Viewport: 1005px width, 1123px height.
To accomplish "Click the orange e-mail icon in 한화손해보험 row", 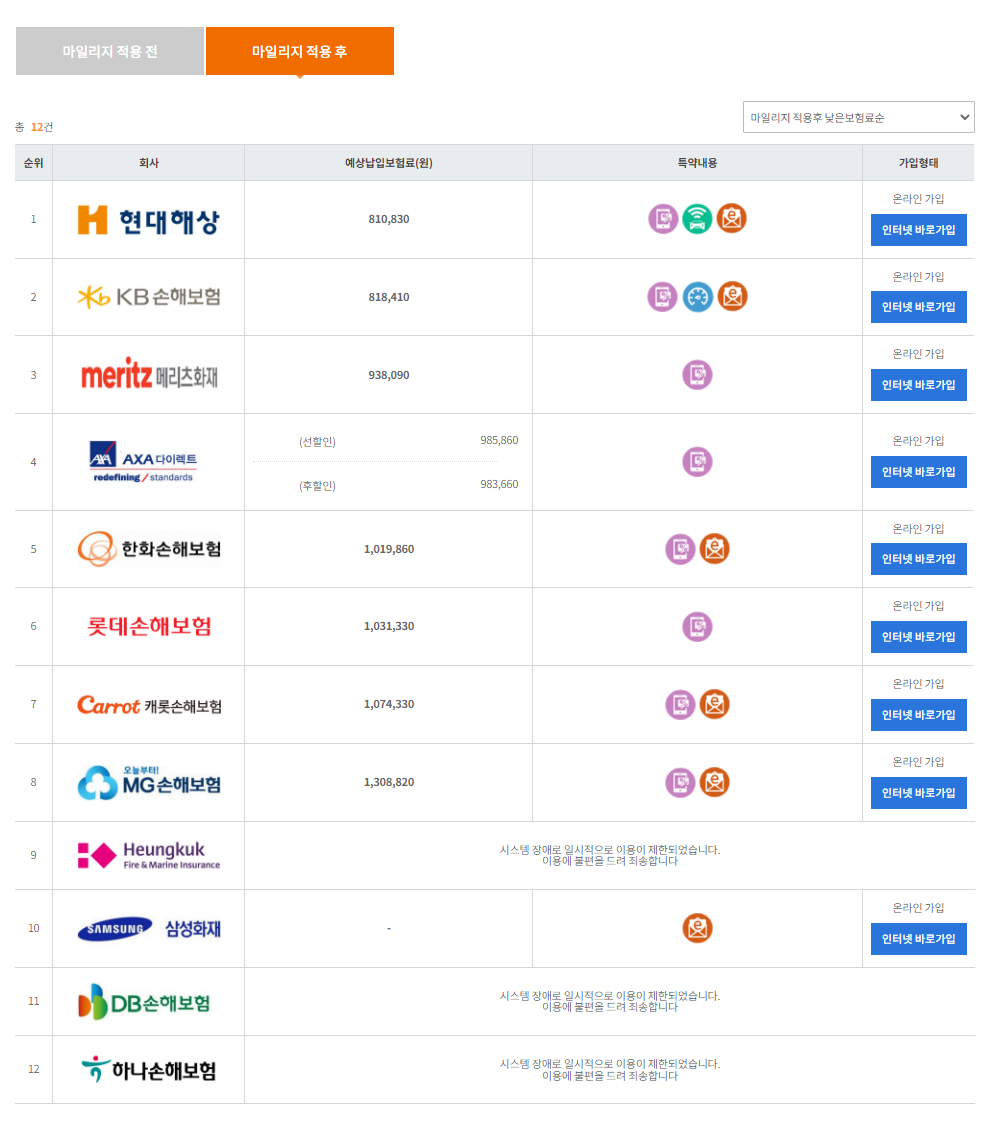I will (x=714, y=549).
